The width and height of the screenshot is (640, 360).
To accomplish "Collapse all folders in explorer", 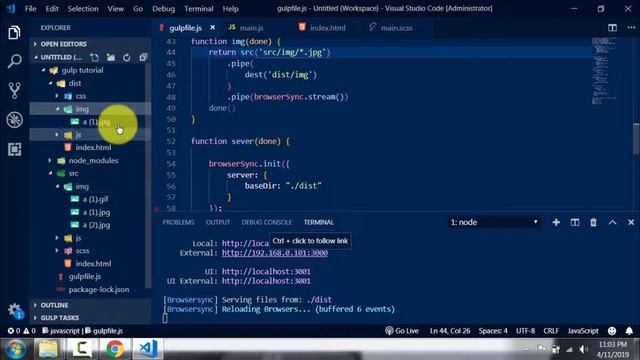I will tap(142, 57).
